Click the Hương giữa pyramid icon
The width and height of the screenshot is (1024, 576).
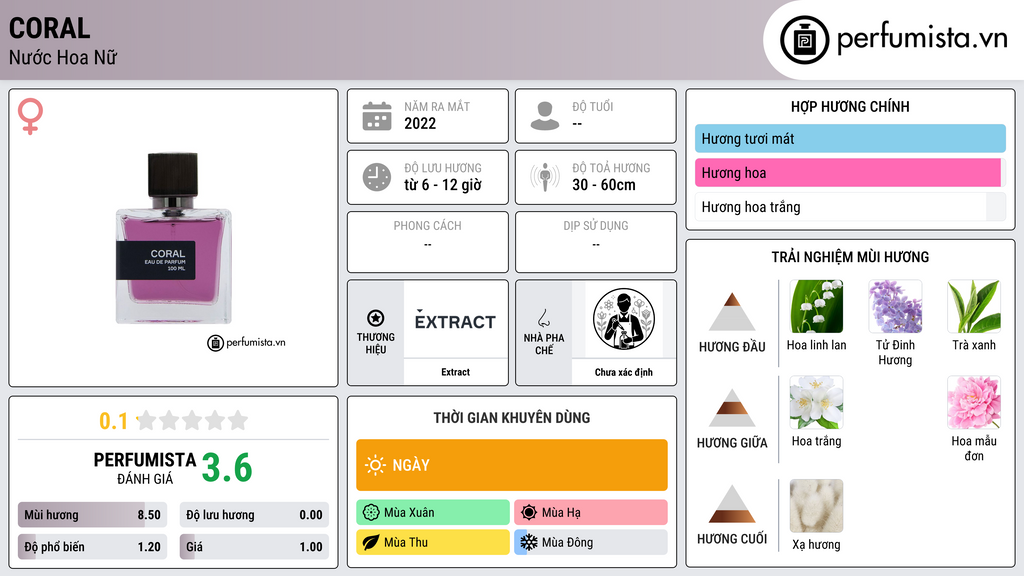point(732,408)
